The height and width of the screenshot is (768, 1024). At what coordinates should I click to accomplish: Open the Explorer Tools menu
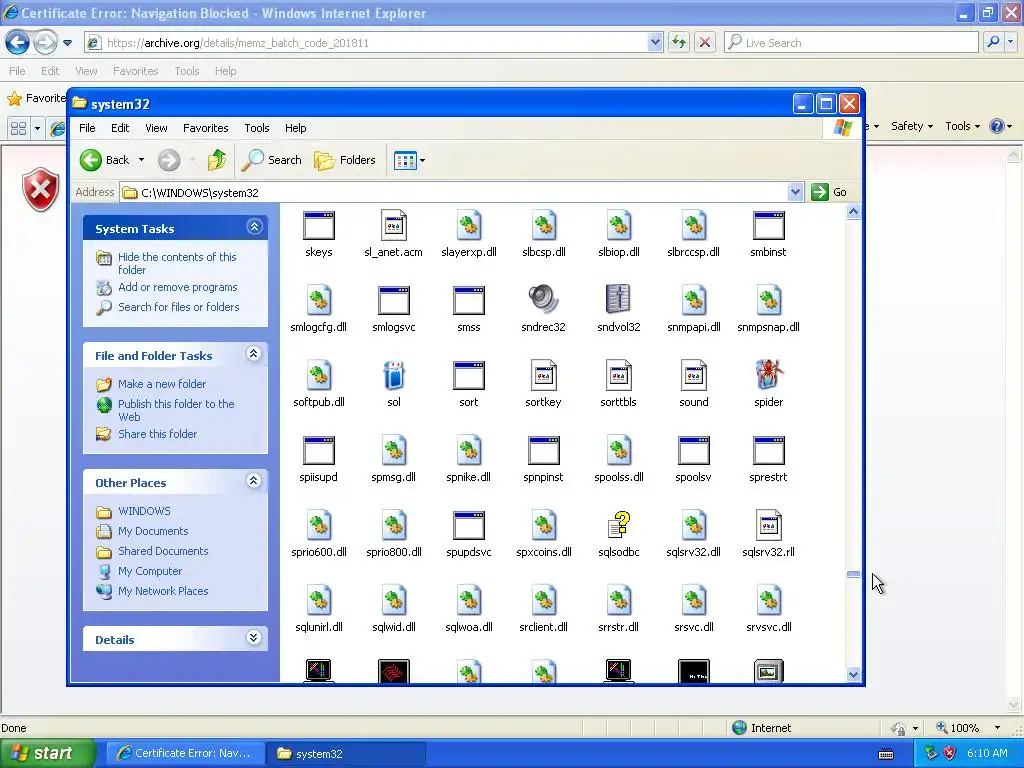[x=257, y=128]
